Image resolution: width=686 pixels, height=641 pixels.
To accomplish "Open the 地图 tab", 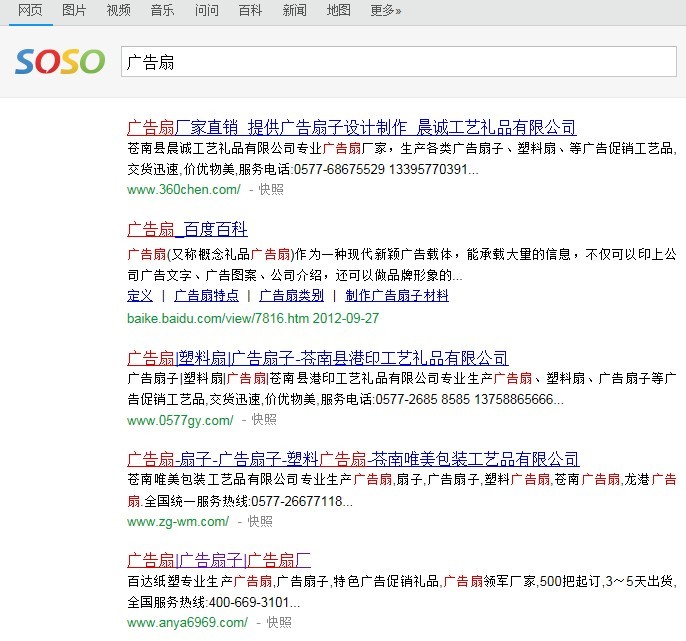I will tap(339, 11).
